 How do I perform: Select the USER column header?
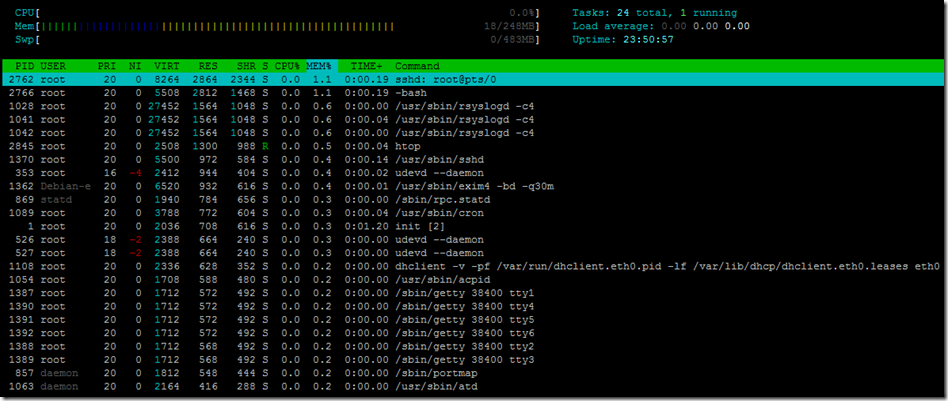(53, 66)
